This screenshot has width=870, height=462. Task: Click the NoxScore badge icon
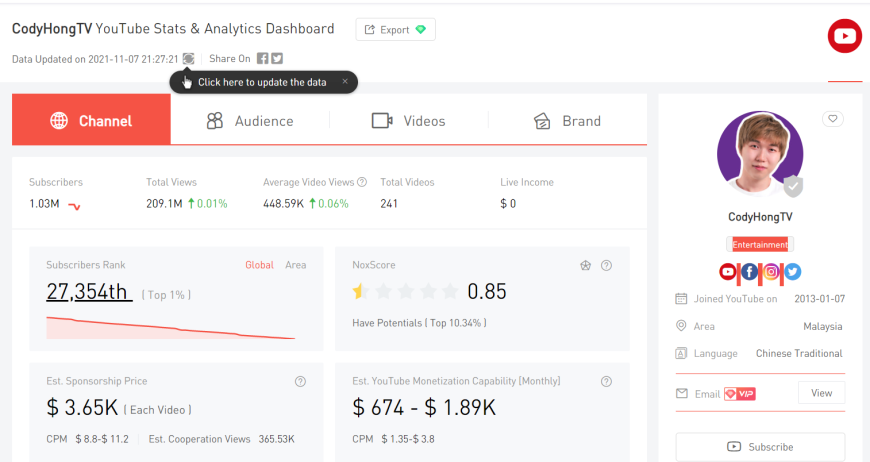(585, 266)
